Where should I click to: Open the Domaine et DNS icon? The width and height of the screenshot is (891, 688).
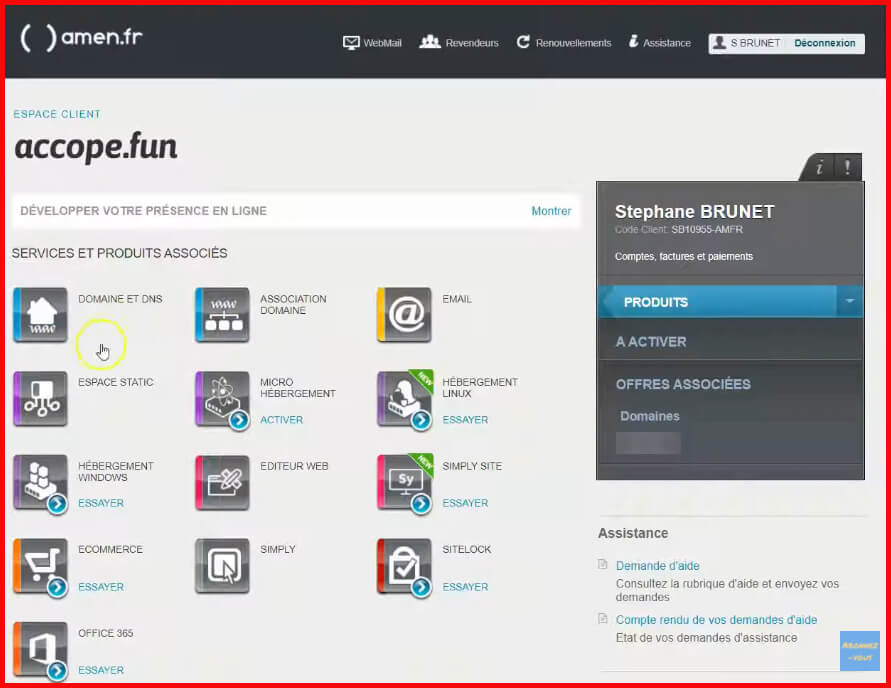point(40,315)
